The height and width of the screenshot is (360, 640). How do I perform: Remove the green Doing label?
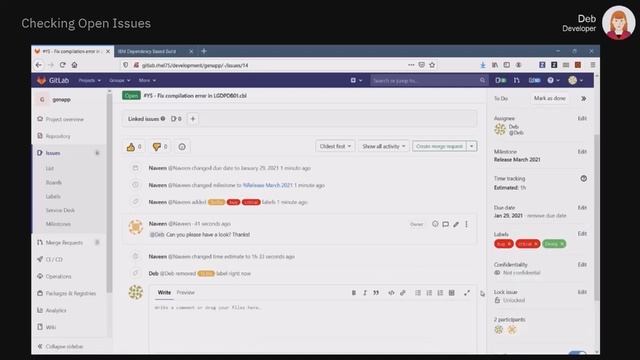click(562, 244)
